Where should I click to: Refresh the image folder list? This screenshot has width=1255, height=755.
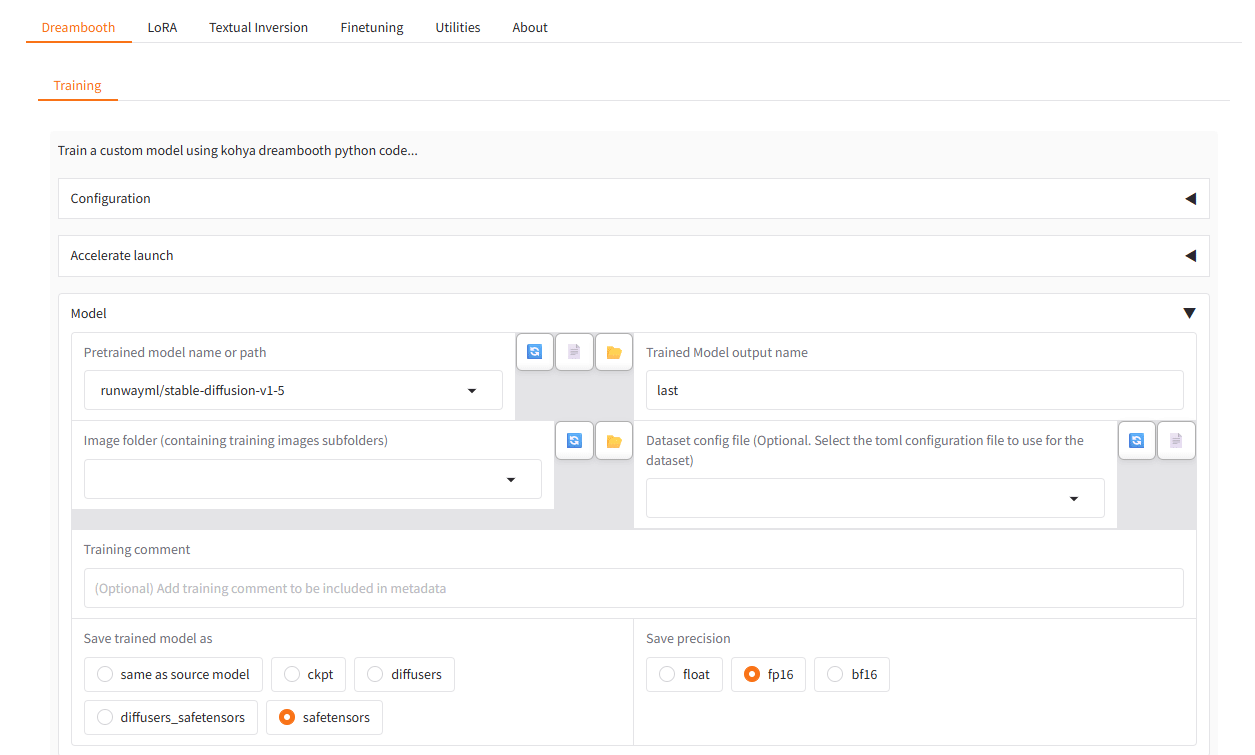[574, 440]
